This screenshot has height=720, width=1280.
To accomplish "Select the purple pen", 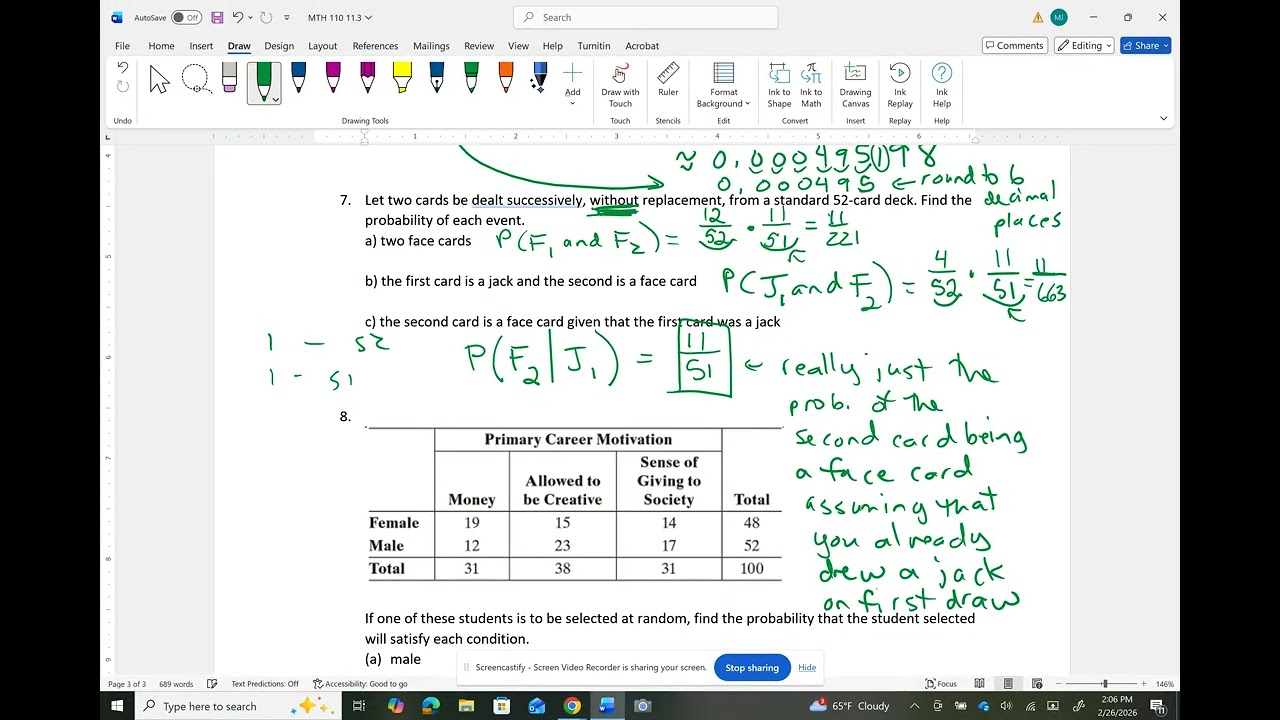I will (x=367, y=79).
